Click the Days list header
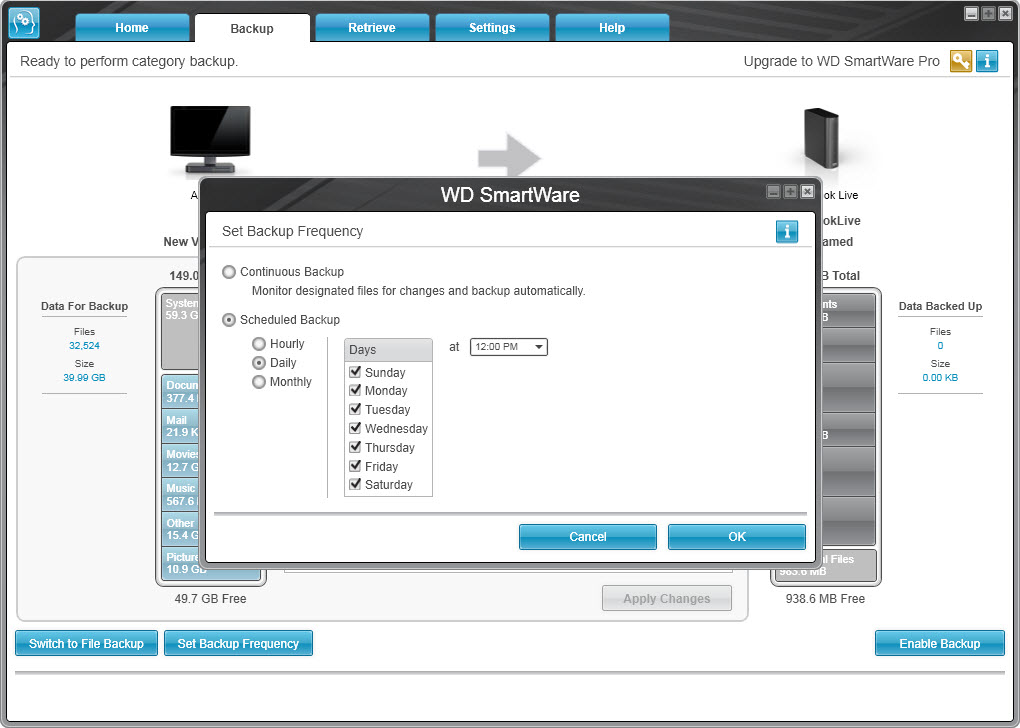The height and width of the screenshot is (728, 1020). click(x=388, y=349)
